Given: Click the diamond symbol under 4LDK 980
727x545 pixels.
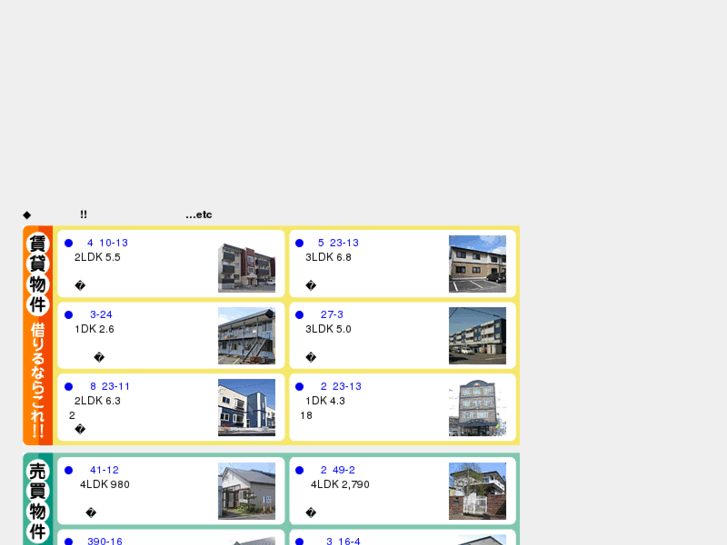Looking at the screenshot, I should (x=91, y=513).
